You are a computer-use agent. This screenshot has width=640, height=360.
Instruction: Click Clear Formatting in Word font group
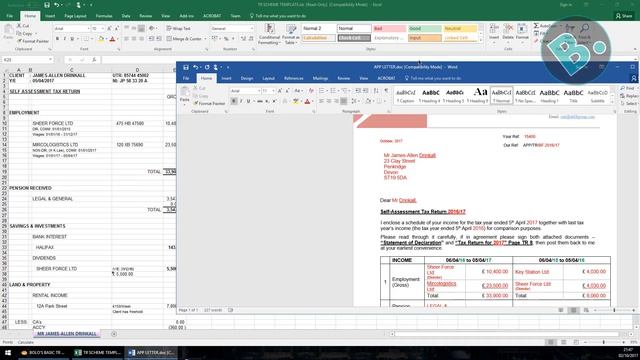tap(311, 91)
